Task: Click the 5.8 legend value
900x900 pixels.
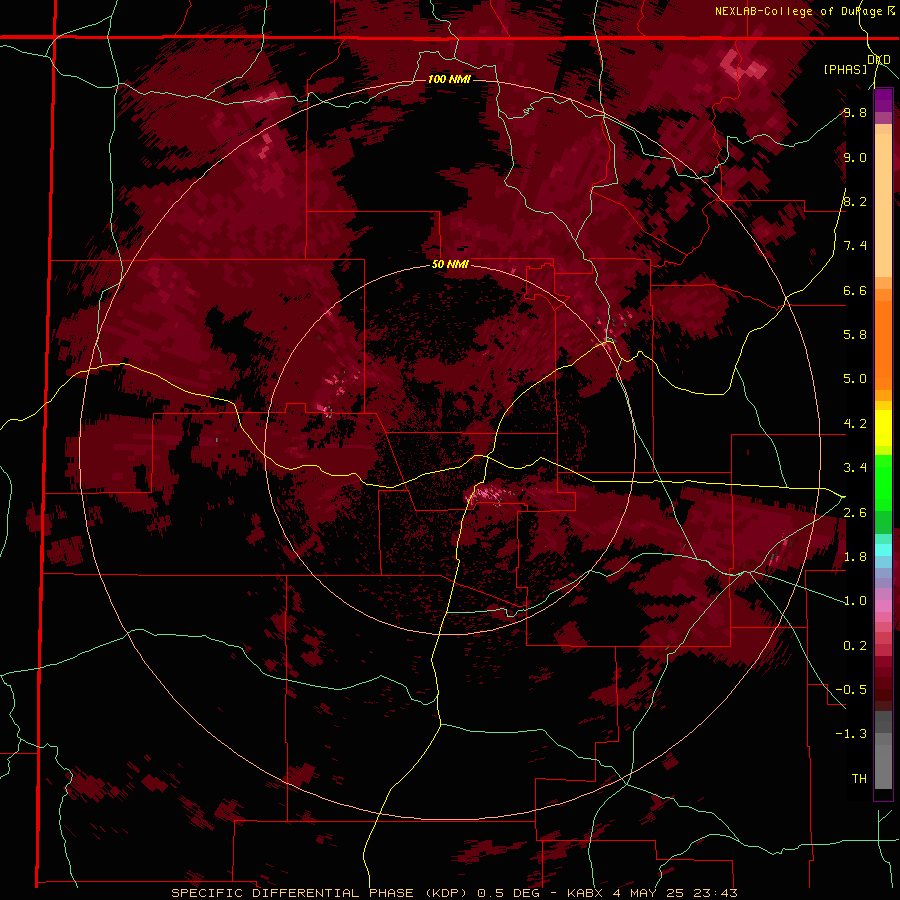Action: coord(855,335)
